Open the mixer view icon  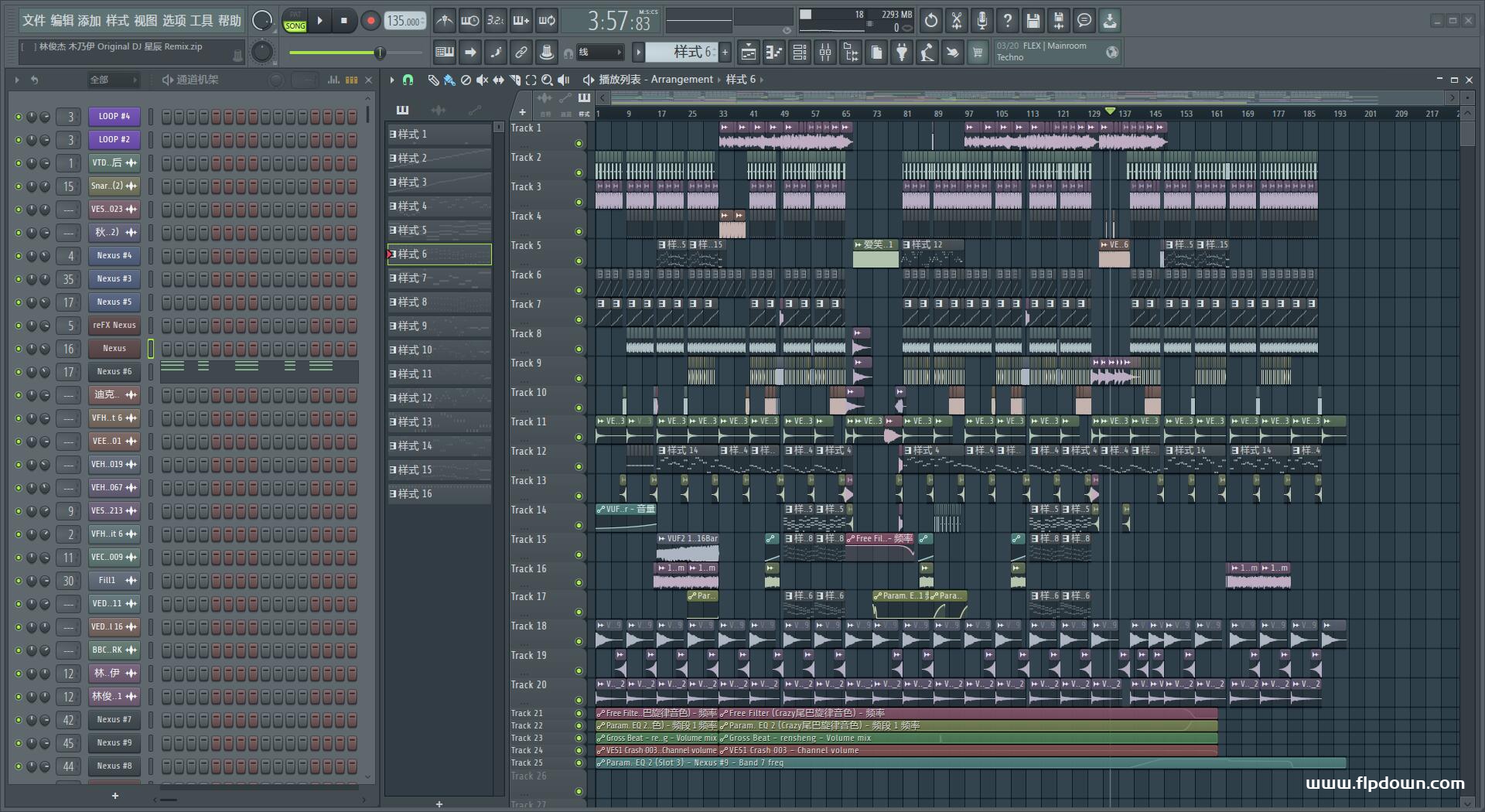pyautogui.click(x=825, y=53)
